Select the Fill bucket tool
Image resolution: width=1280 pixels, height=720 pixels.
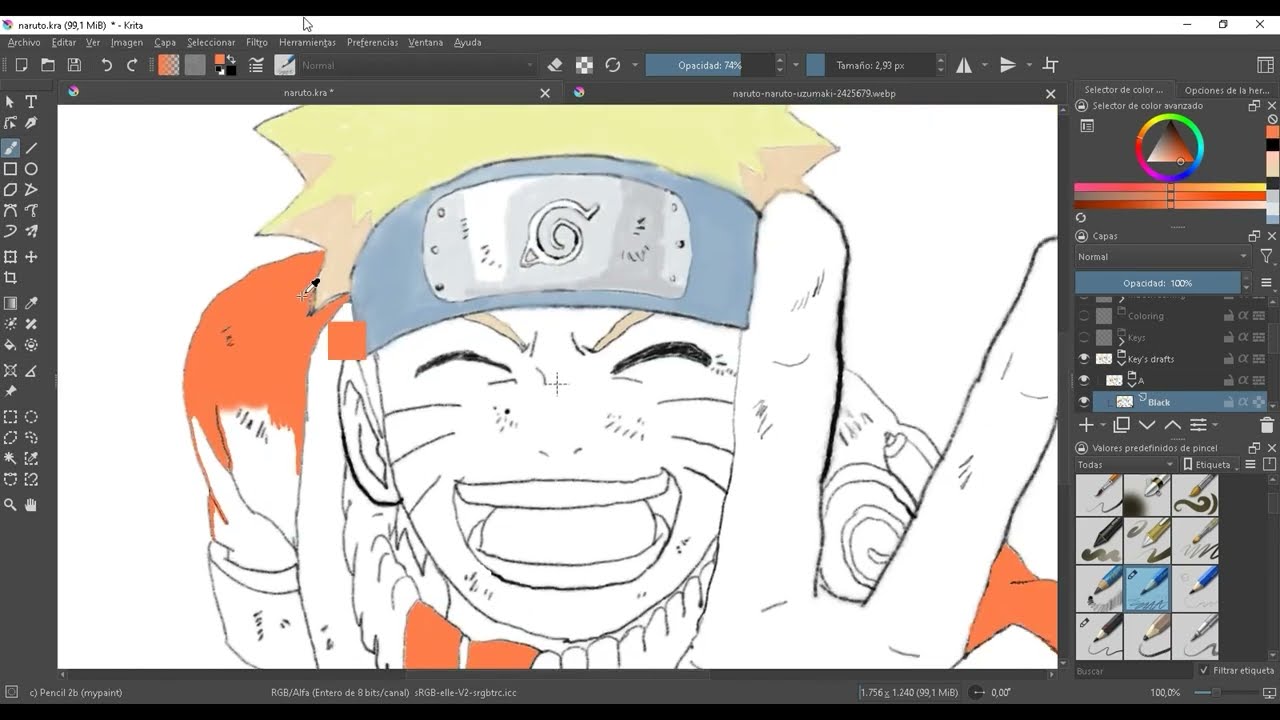10,345
